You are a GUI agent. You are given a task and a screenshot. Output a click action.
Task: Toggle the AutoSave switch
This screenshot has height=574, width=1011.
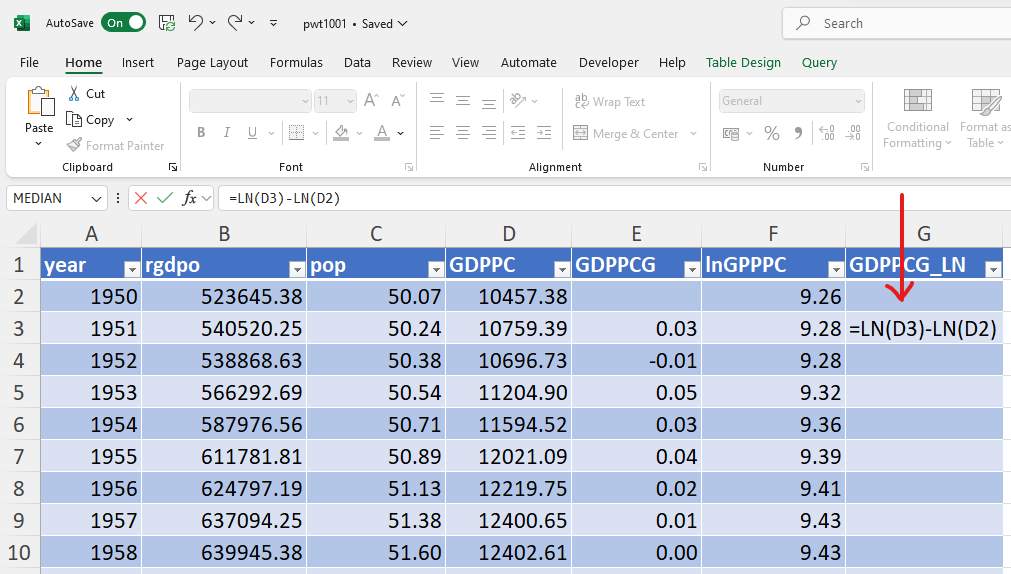coord(123,22)
